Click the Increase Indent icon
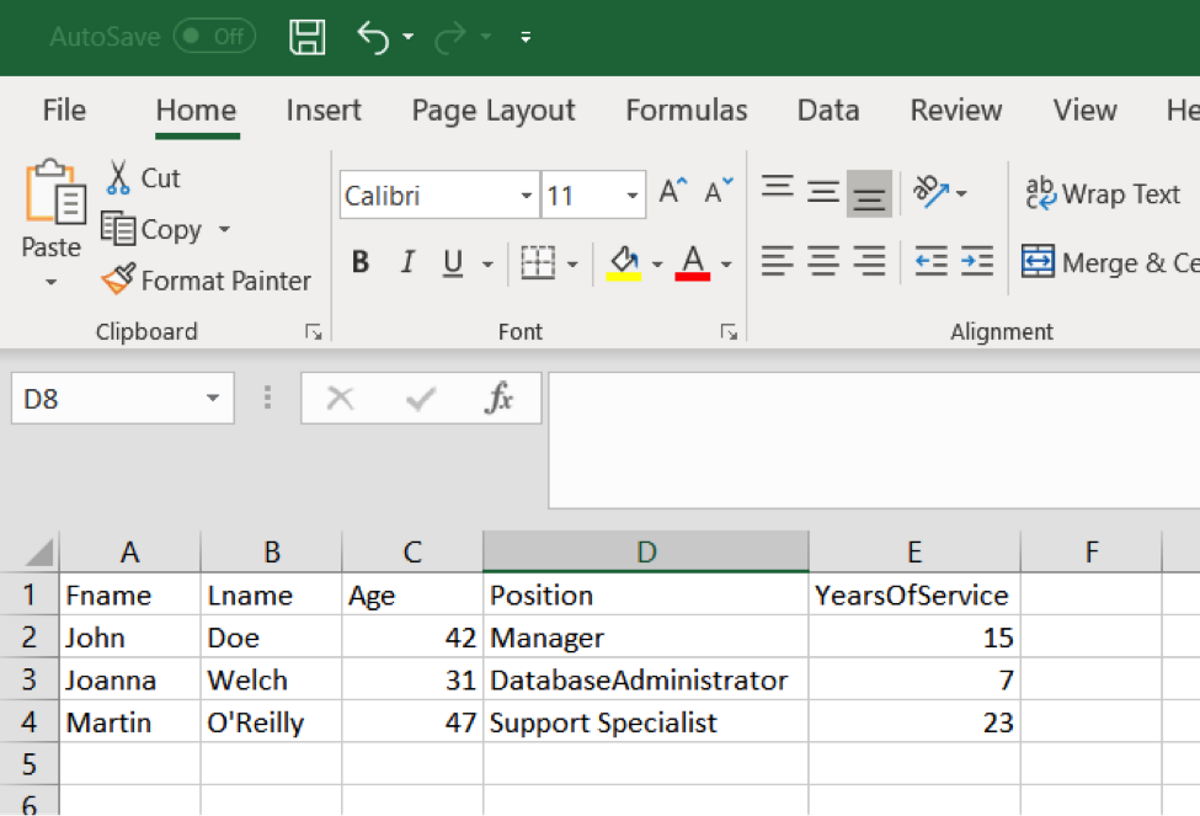Screen dimensions: 1200x816 click(x=977, y=262)
